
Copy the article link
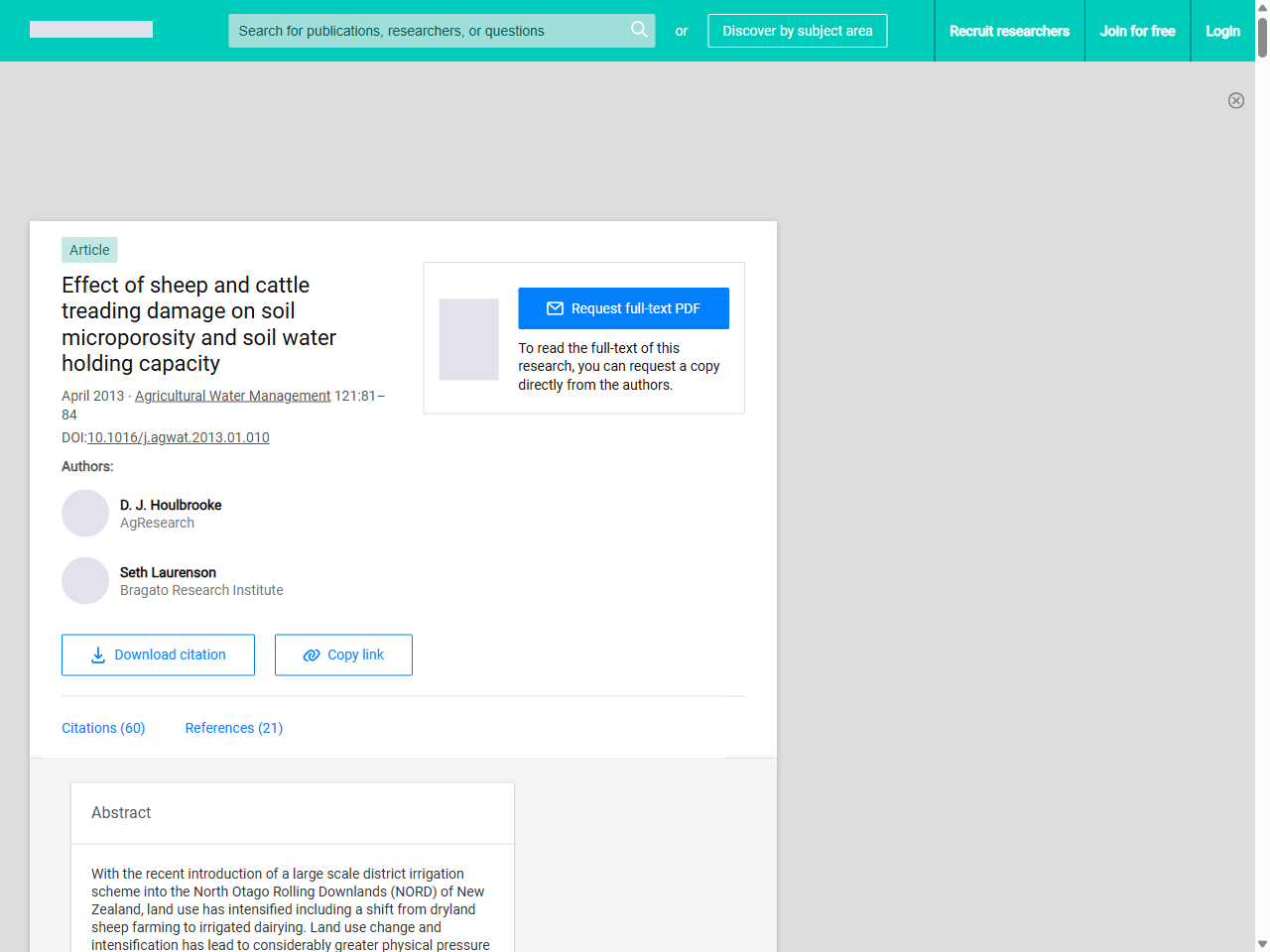pyautogui.click(x=343, y=655)
